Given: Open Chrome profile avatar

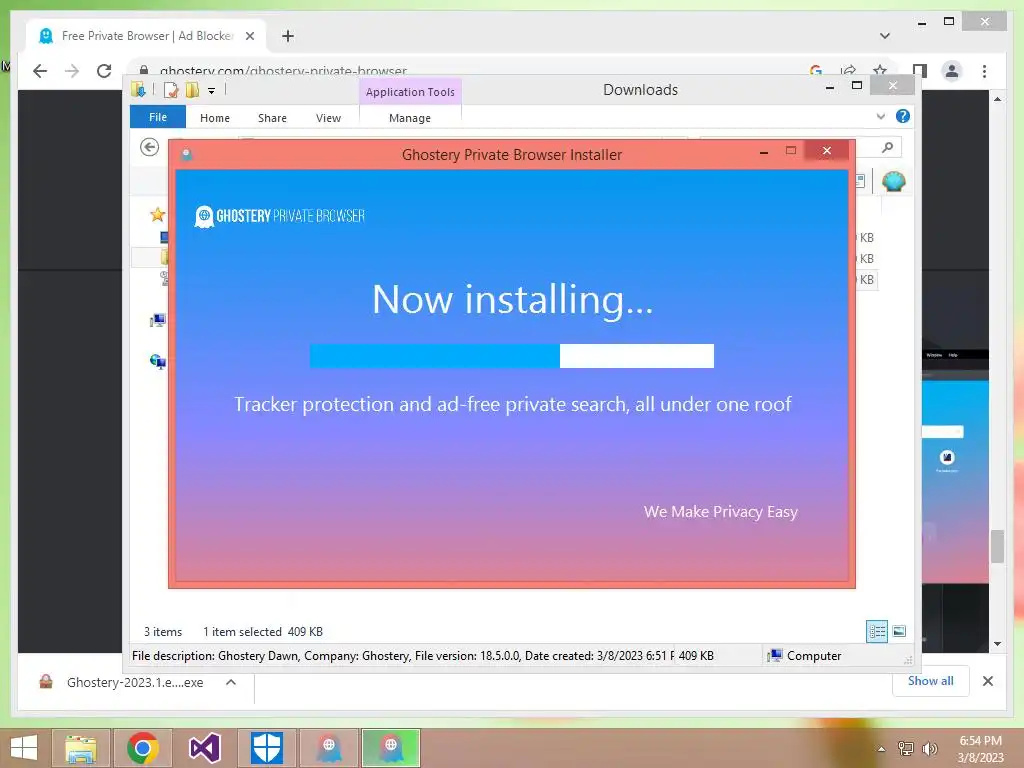Looking at the screenshot, I should pyautogui.click(x=952, y=71).
